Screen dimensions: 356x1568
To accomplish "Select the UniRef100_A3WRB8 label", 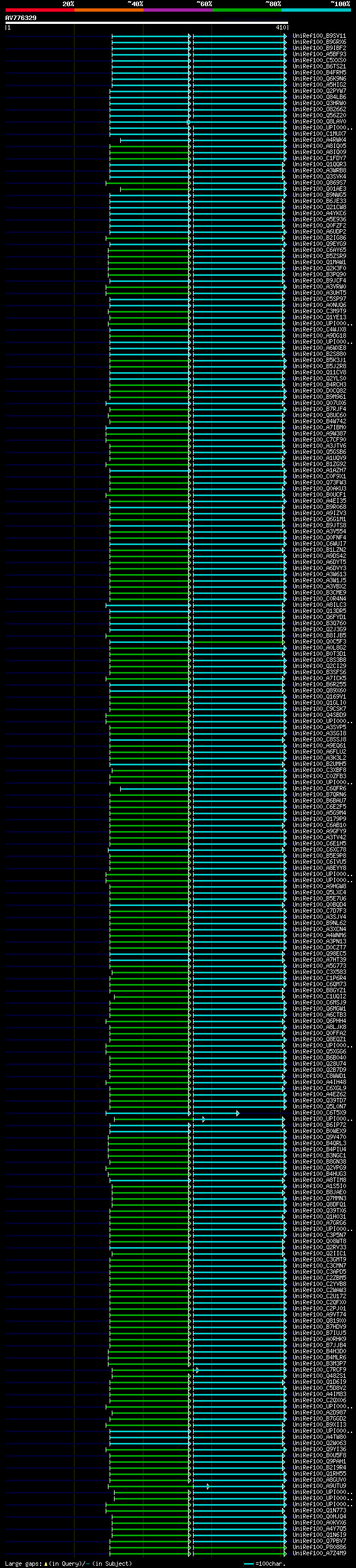I will pyautogui.click(x=319, y=170).
